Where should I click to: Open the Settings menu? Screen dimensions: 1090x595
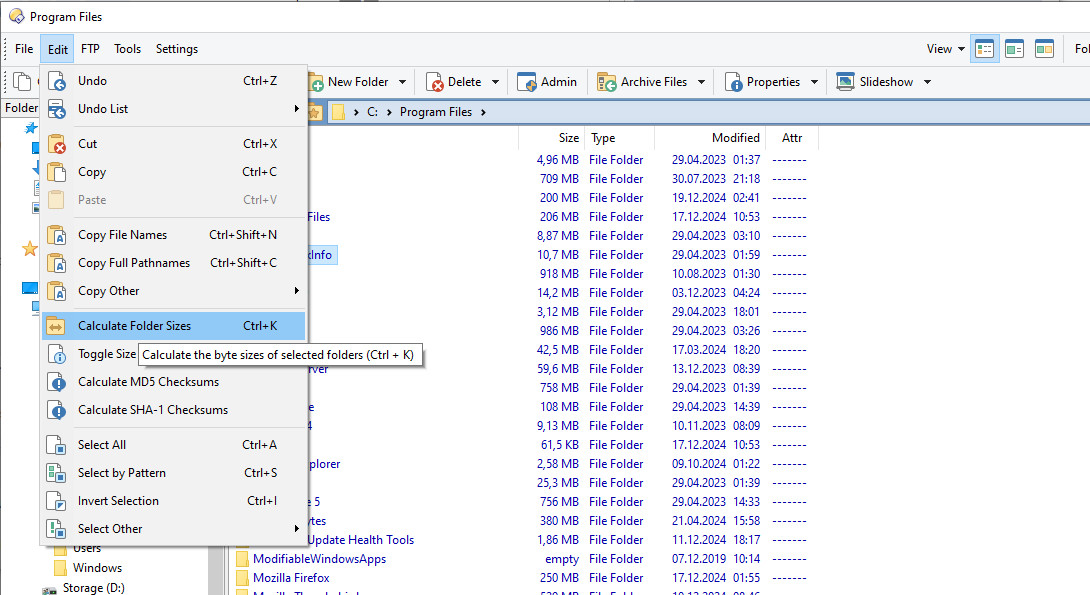(177, 49)
